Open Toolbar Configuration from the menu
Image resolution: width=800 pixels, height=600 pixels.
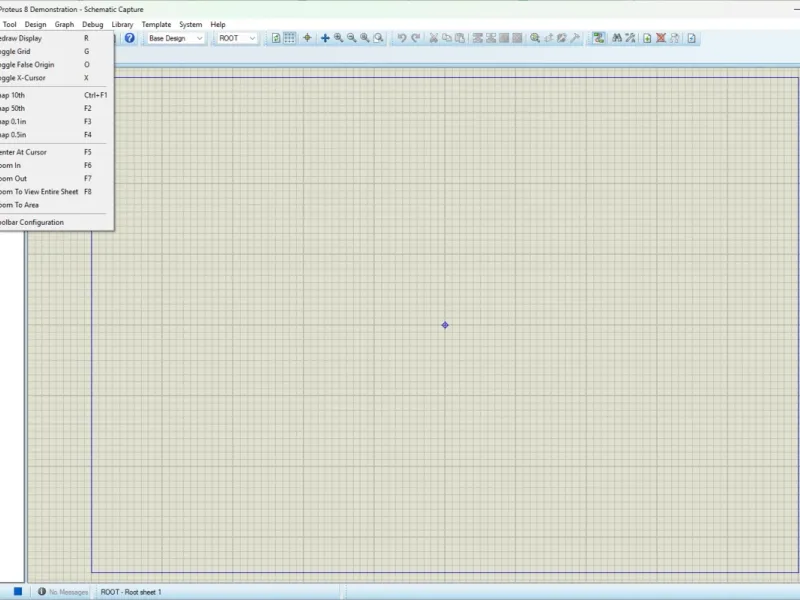point(55,223)
